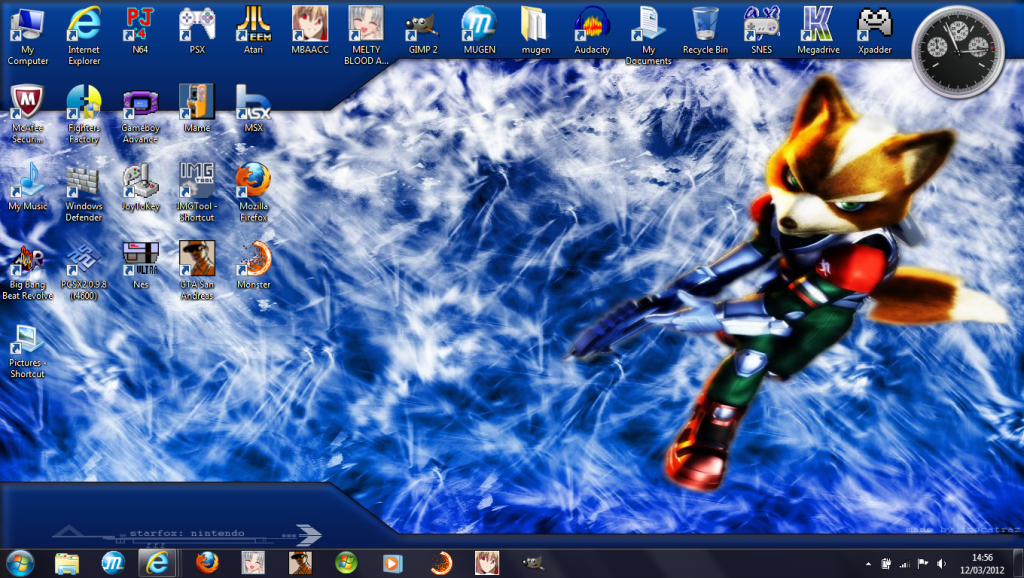Click the volume speaker tray icon
This screenshot has width=1024, height=578.
pos(941,564)
